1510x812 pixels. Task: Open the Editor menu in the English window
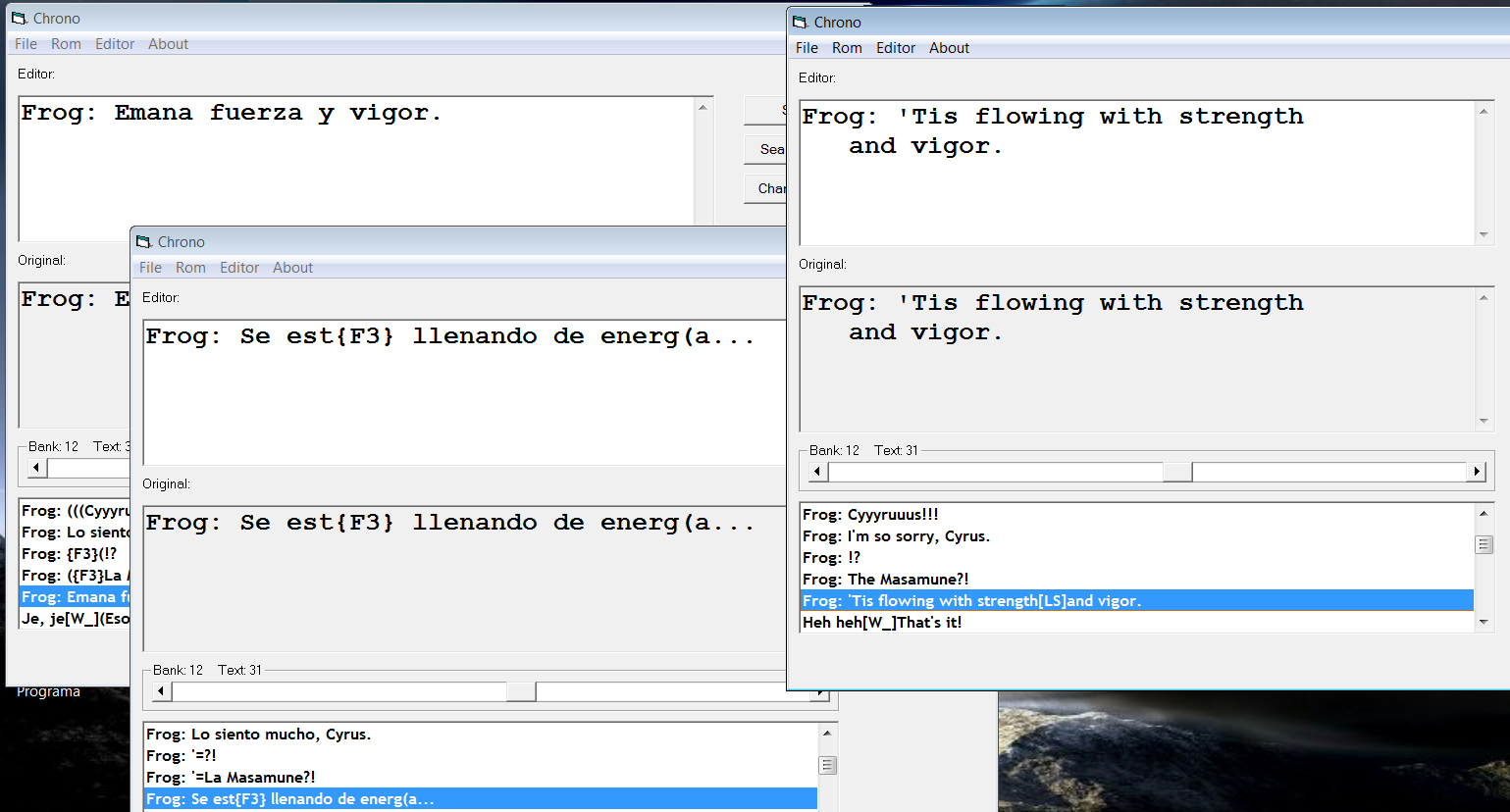click(895, 48)
